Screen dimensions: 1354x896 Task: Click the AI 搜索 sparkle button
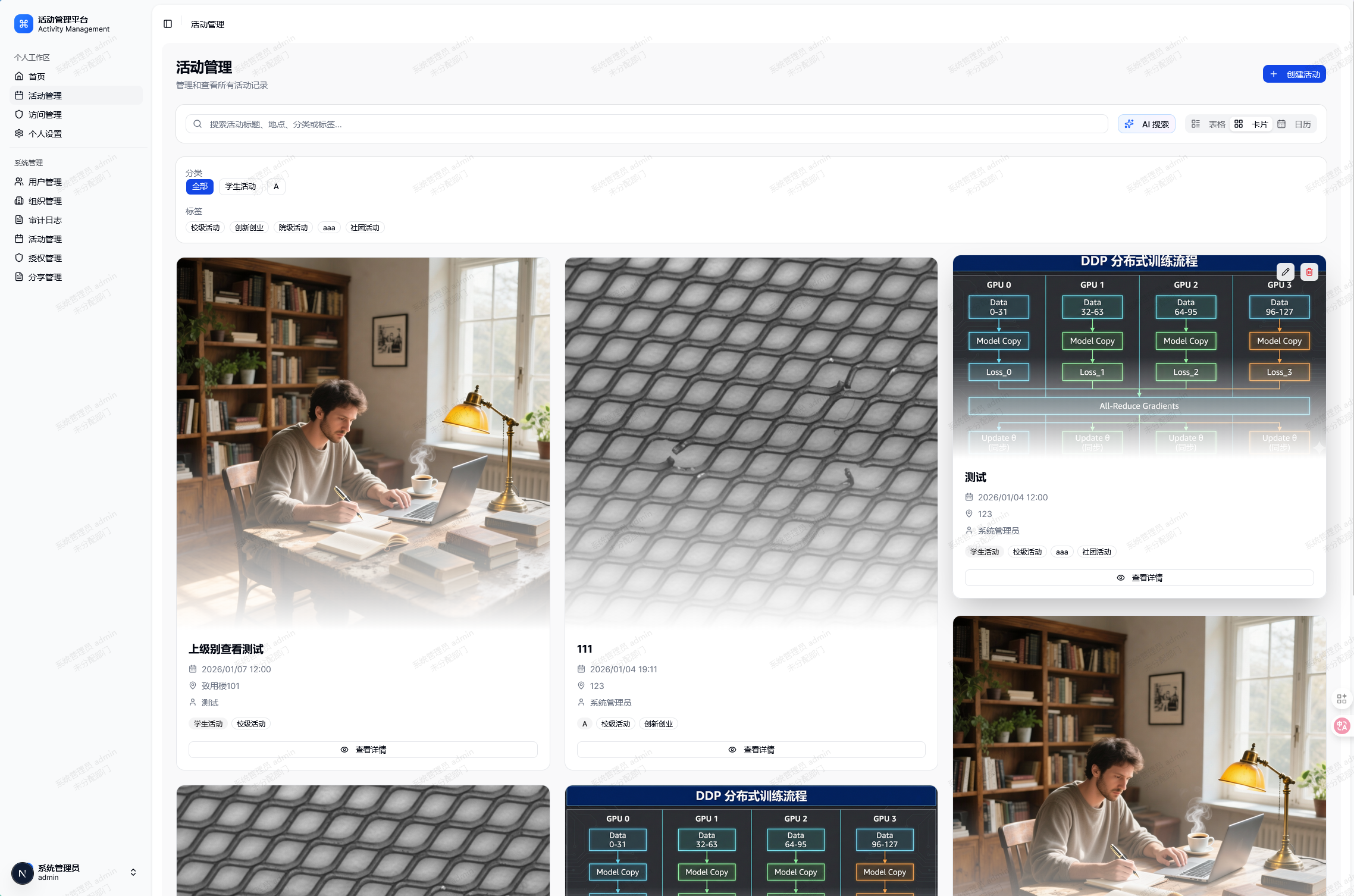[x=1146, y=124]
